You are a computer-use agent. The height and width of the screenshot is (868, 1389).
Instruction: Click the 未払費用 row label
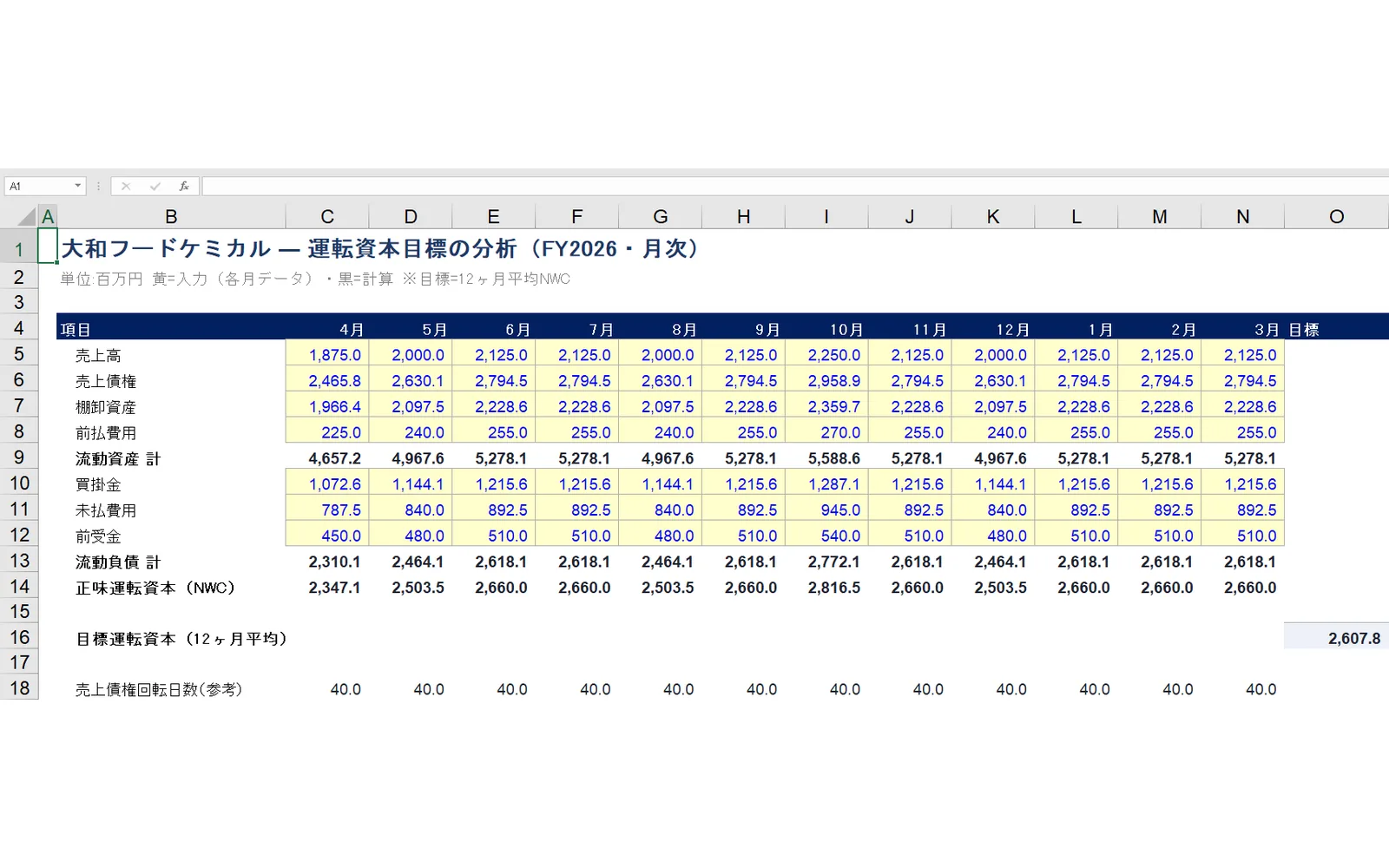point(106,510)
